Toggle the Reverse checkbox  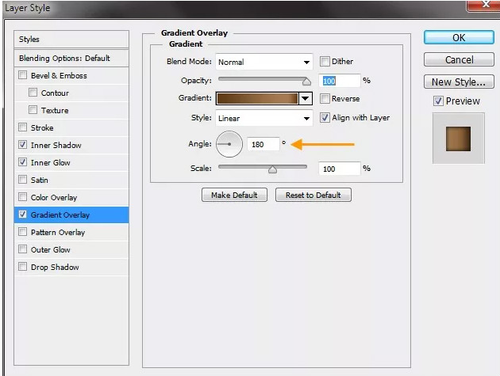(x=324, y=98)
